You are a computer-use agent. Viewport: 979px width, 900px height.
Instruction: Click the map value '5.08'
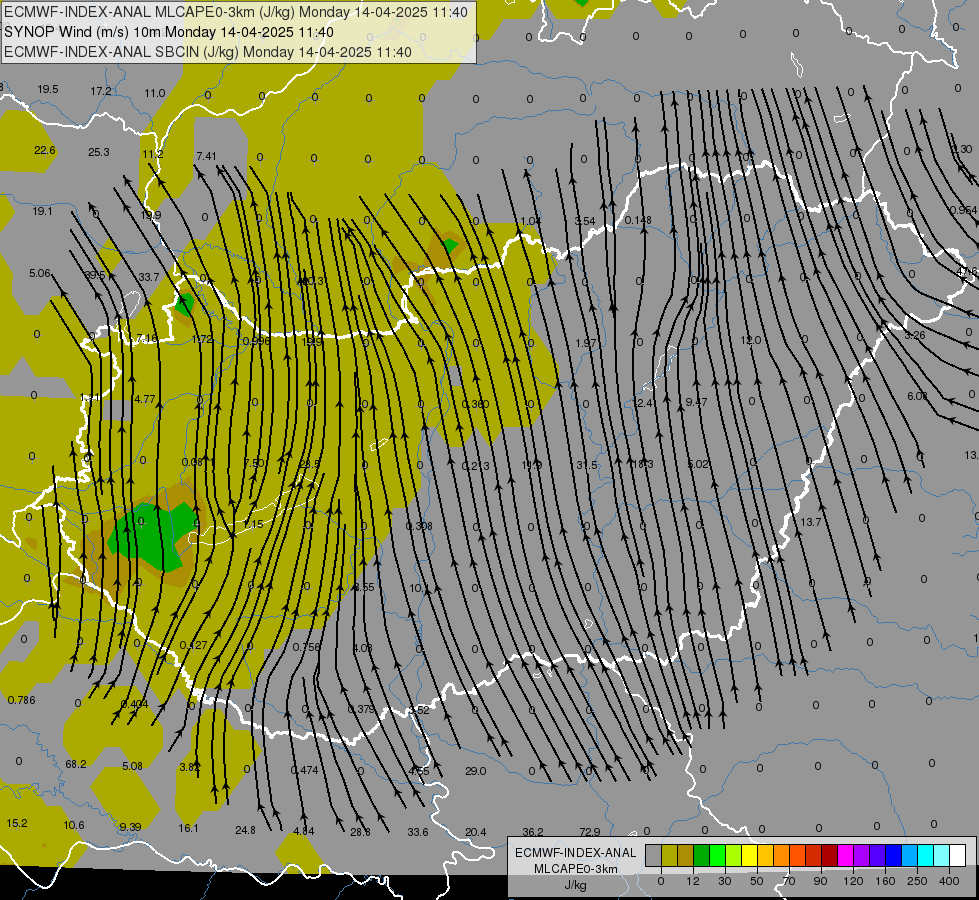click(x=132, y=766)
